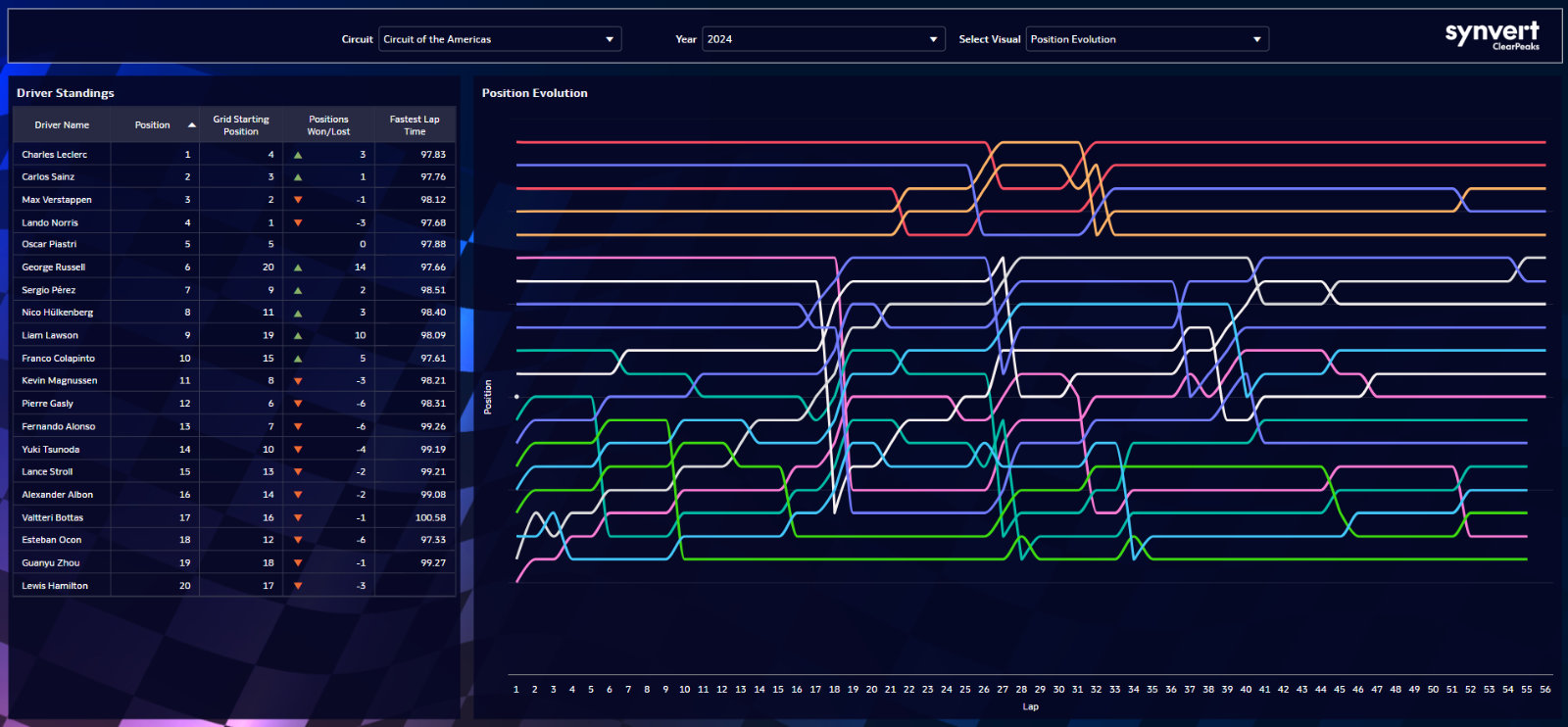Click red down arrow in Lewis Hamilton row
This screenshot has width=1568, height=727.
[x=298, y=586]
